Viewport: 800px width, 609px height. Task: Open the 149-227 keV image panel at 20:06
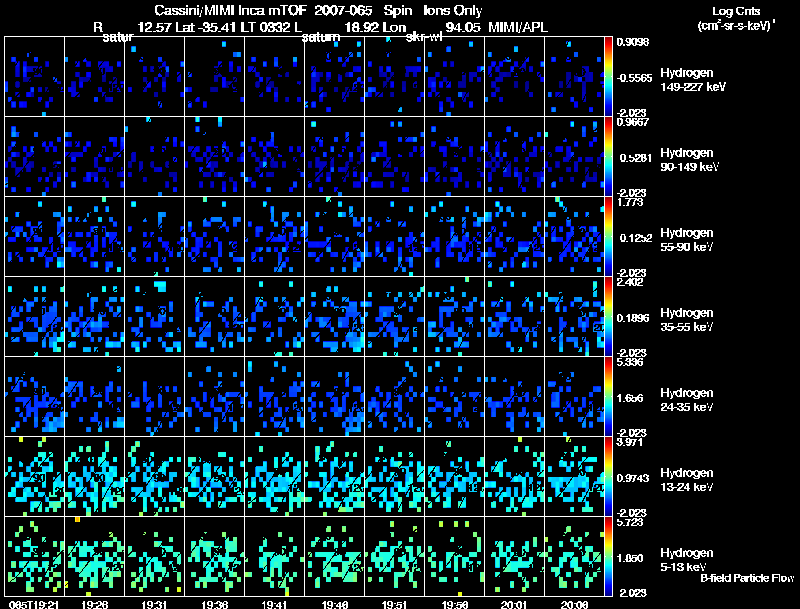pos(574,77)
